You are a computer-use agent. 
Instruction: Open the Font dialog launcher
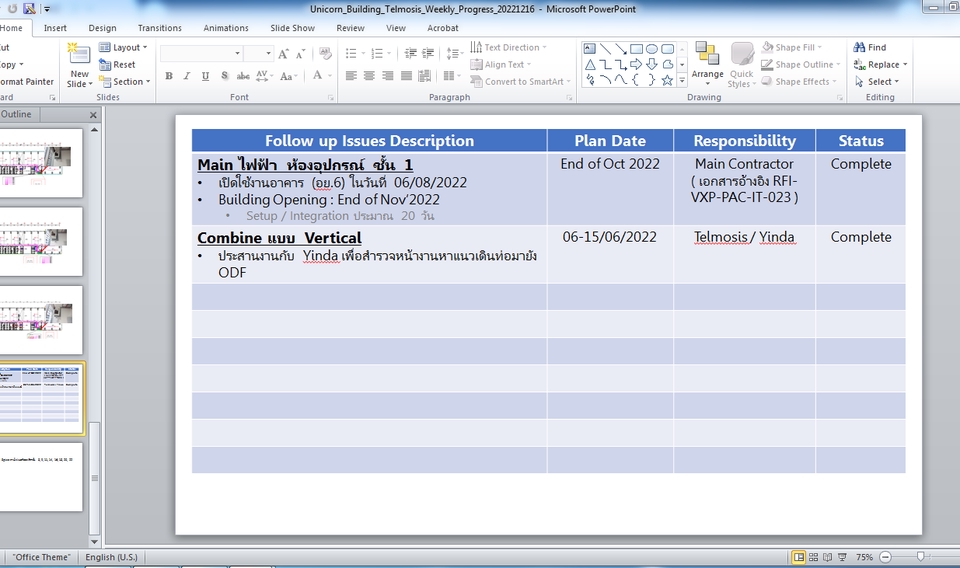click(331, 98)
